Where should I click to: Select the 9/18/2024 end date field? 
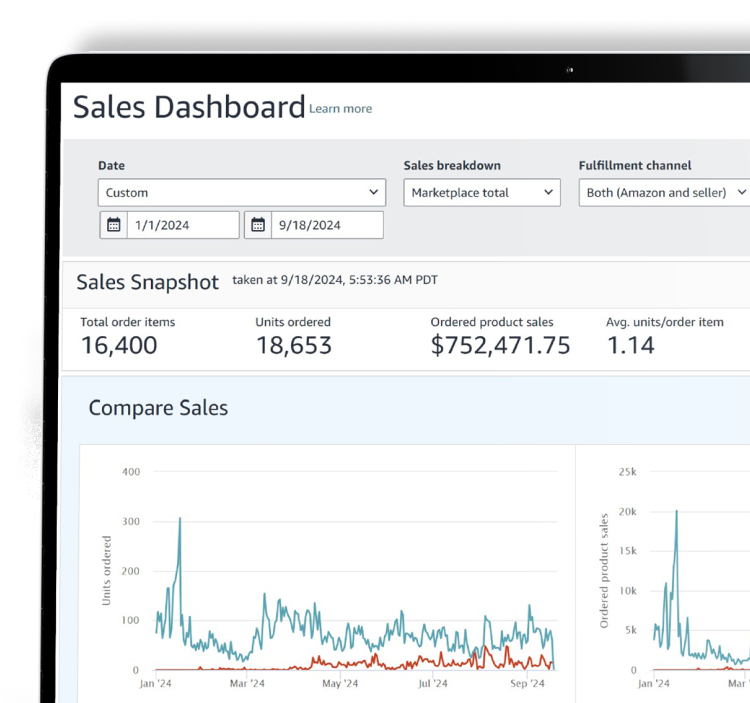[x=327, y=225]
